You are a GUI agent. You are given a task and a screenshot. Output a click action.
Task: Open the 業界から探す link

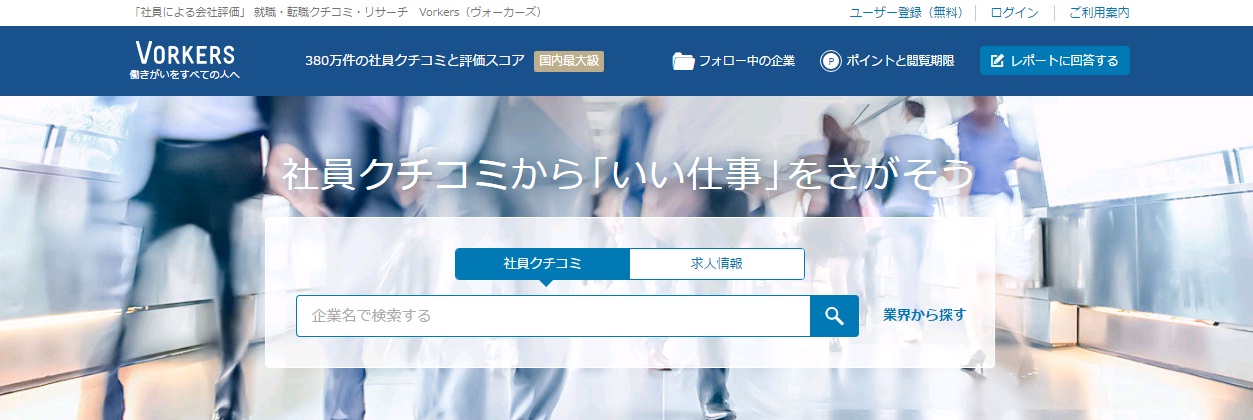pos(924,315)
